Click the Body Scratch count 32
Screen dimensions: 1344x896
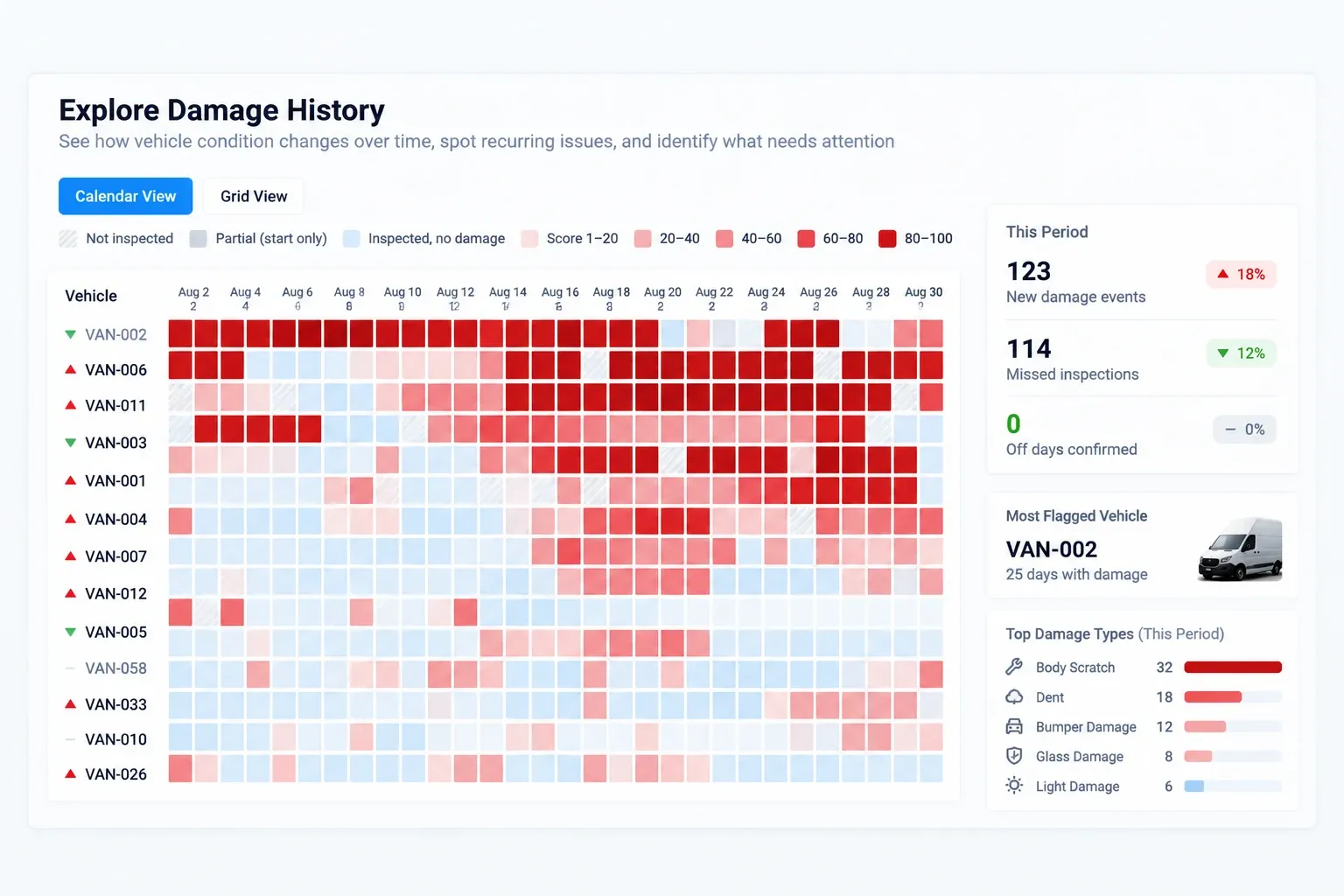(x=1164, y=667)
